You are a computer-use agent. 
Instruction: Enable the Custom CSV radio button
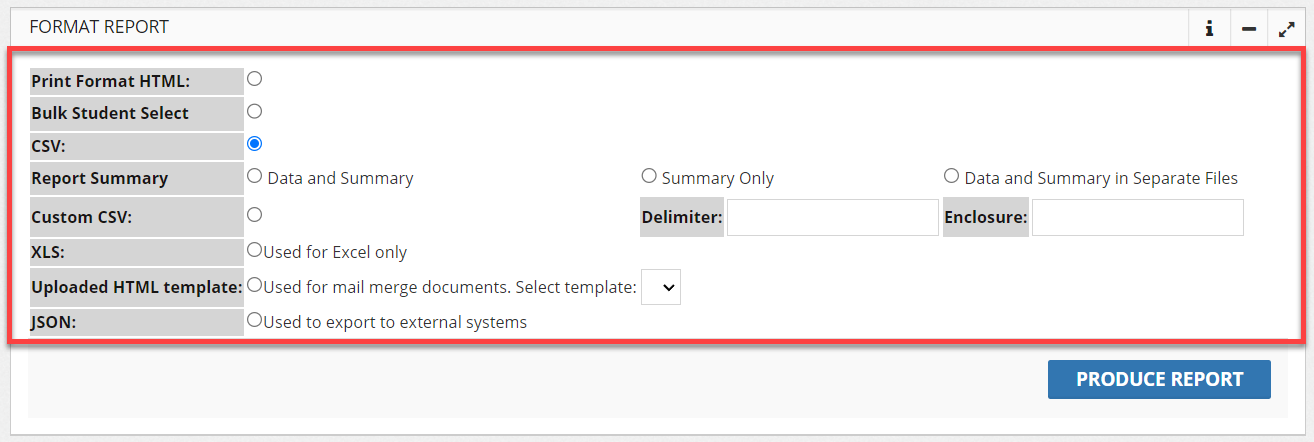(255, 214)
